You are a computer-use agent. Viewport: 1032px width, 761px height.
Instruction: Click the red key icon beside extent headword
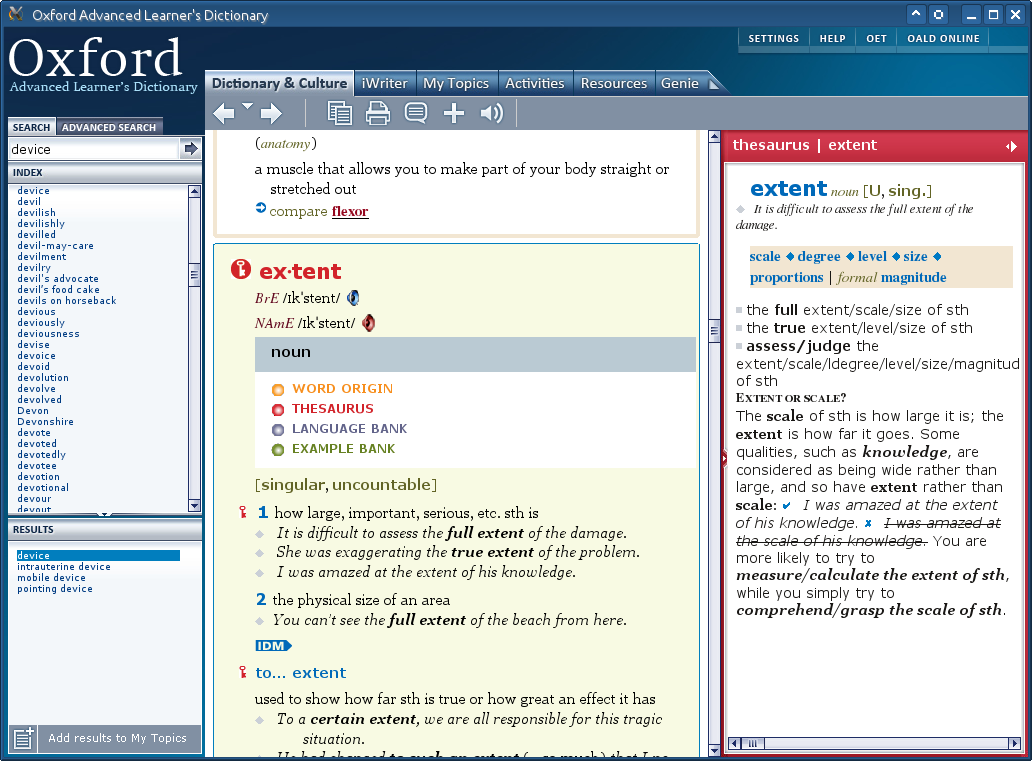tap(241, 269)
